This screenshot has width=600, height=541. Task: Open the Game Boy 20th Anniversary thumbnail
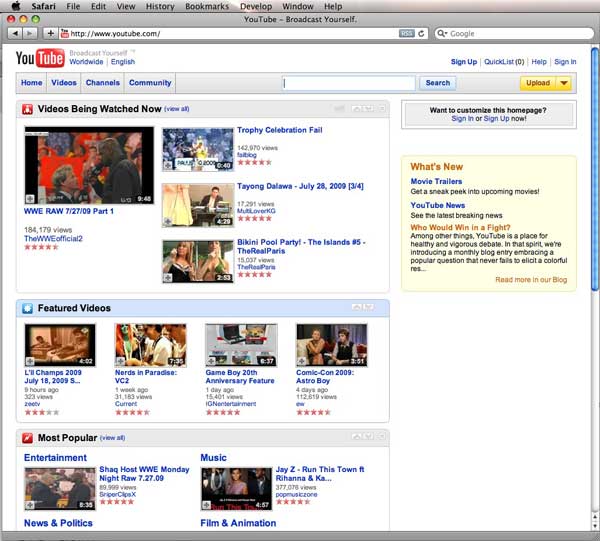point(241,345)
